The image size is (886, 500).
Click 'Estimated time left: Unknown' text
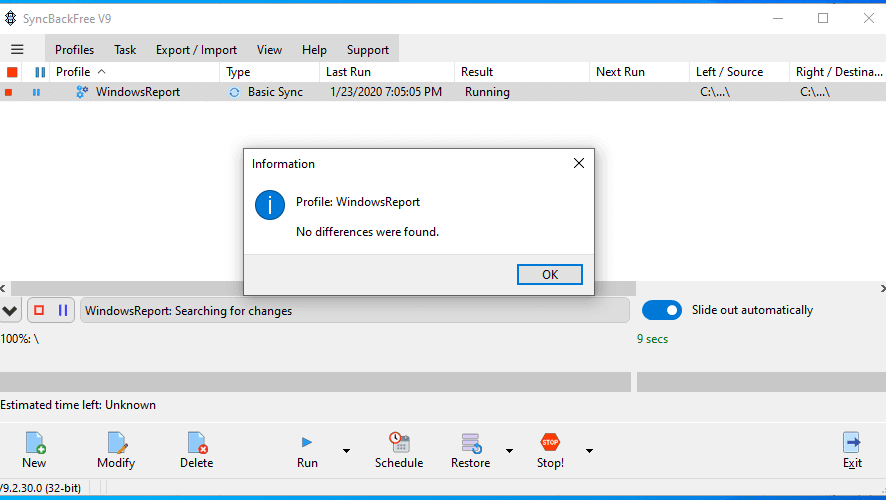pos(78,405)
